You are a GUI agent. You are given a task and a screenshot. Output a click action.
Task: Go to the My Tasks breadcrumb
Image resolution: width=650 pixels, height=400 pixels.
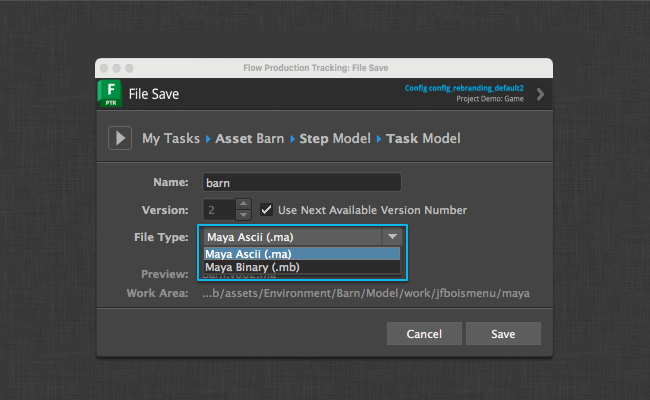pos(171,138)
